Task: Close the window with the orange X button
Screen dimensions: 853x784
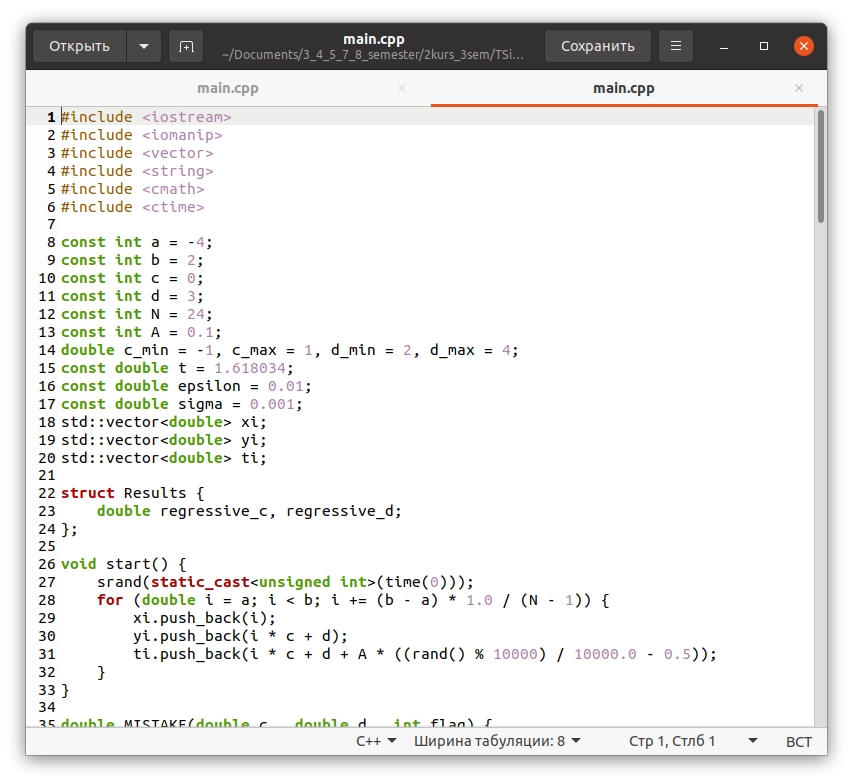Action: point(803,46)
